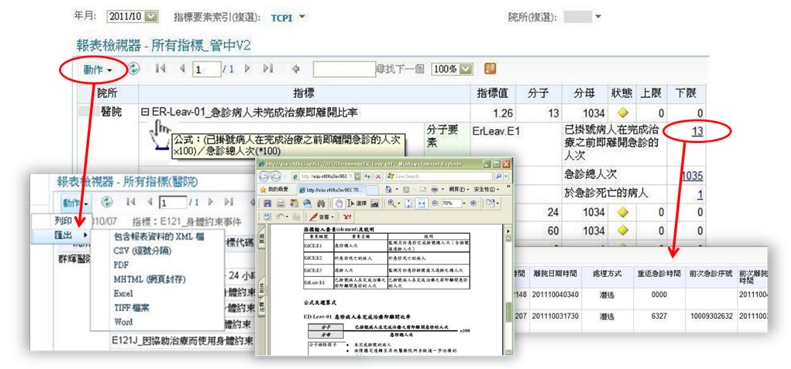Viewport: 791px width, 369px height.
Task: Open 我的最愛 favorites in IE
Action: [274, 189]
